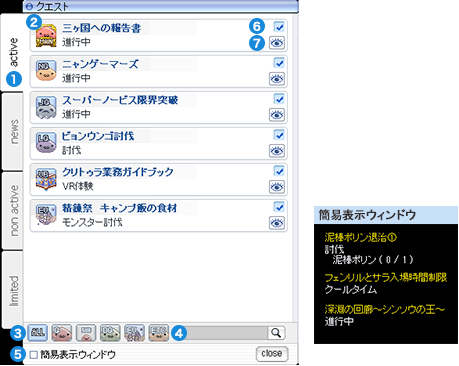Filter quests with pink Poring icon next to ALL
The width and height of the screenshot is (459, 366).
click(62, 333)
